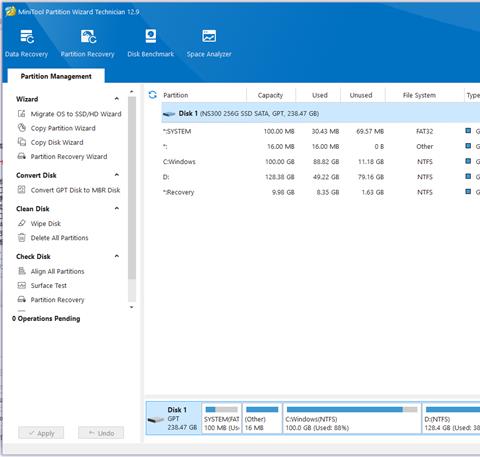Click the Wipe Disk eraser icon
Screen dimensions: 480x457
(22, 223)
